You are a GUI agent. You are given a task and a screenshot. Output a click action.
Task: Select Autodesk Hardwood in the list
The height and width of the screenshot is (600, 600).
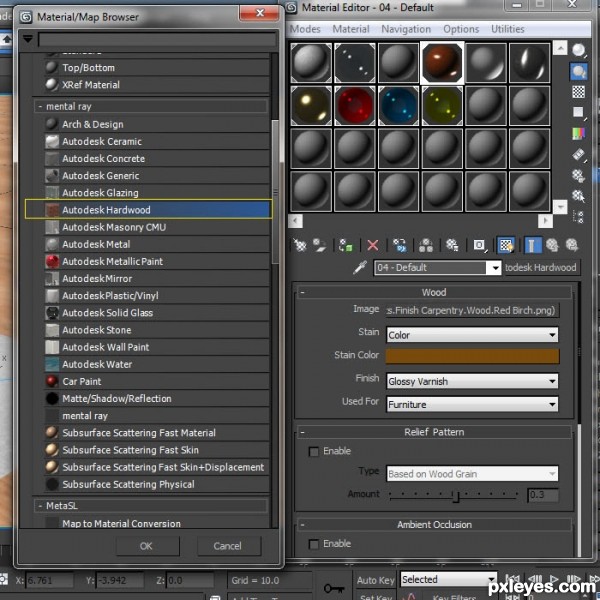pos(149,210)
